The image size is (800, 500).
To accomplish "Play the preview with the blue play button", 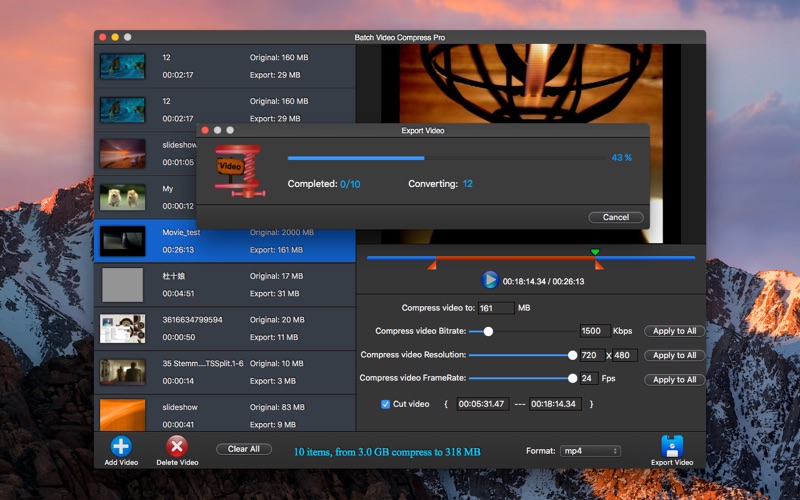I will [x=490, y=280].
